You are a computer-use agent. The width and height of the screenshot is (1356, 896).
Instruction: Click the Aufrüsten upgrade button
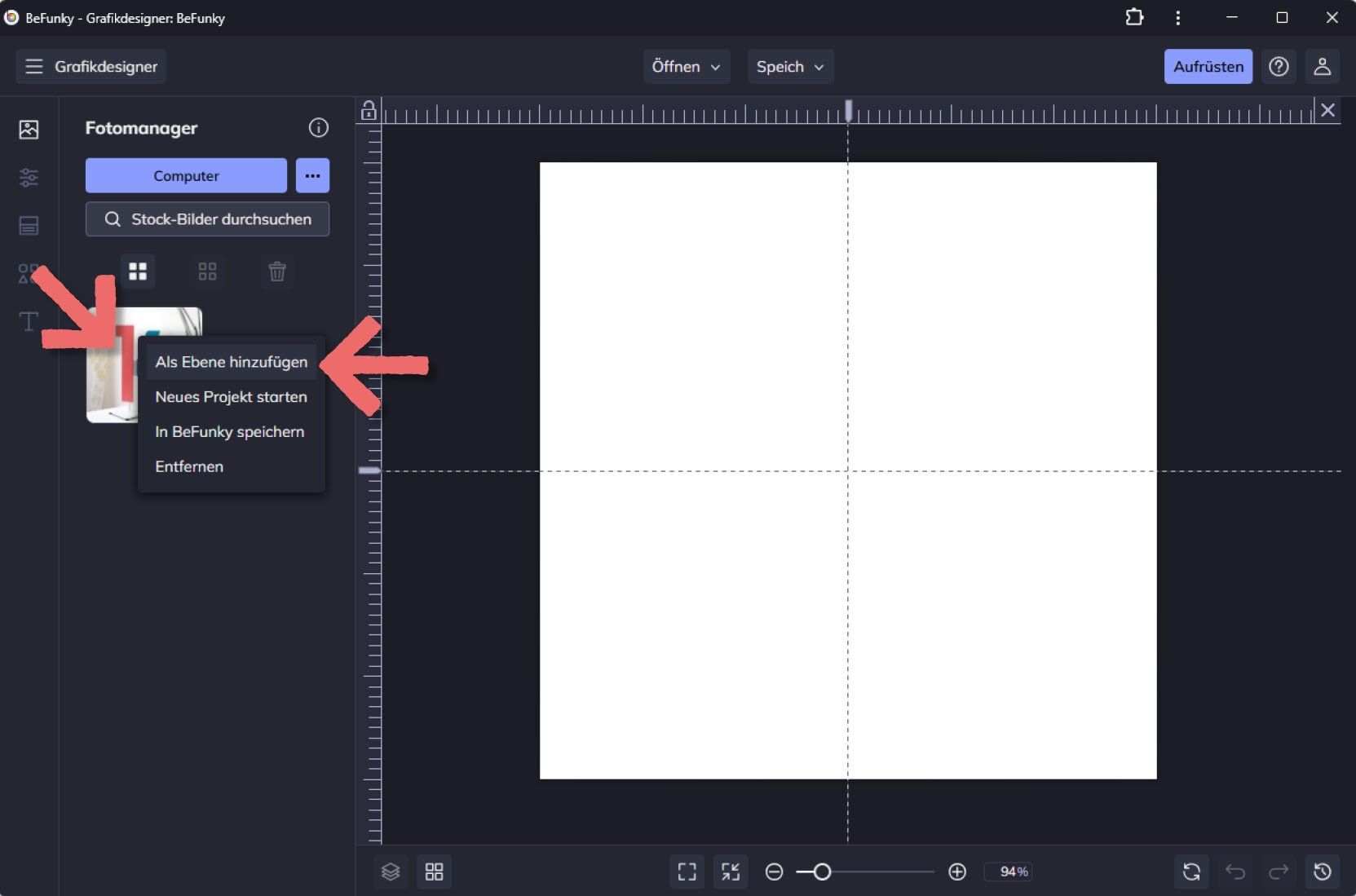coord(1208,66)
